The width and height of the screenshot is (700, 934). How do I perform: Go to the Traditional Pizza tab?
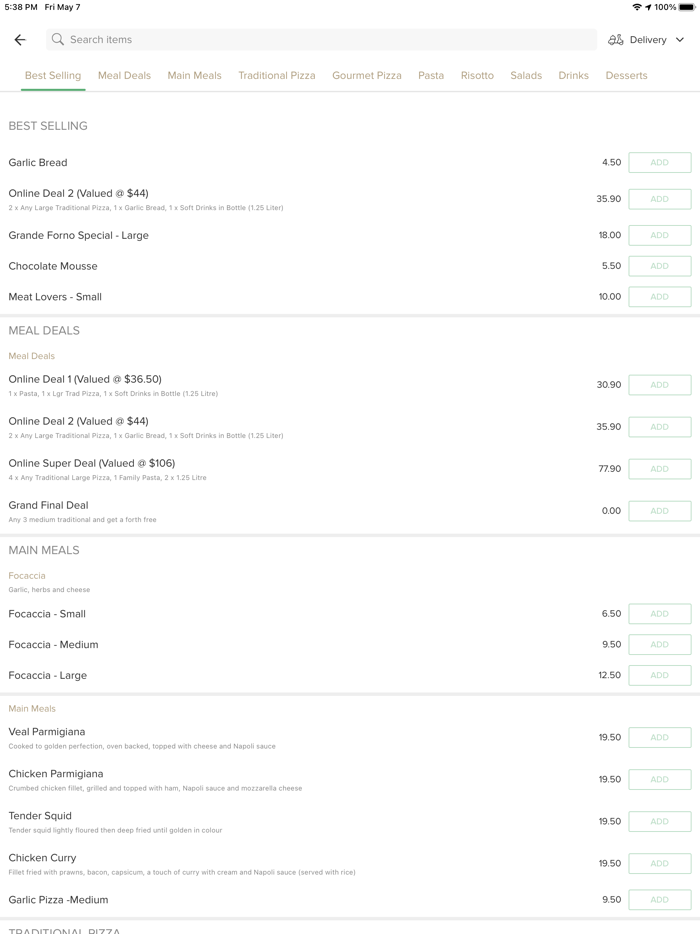(277, 75)
